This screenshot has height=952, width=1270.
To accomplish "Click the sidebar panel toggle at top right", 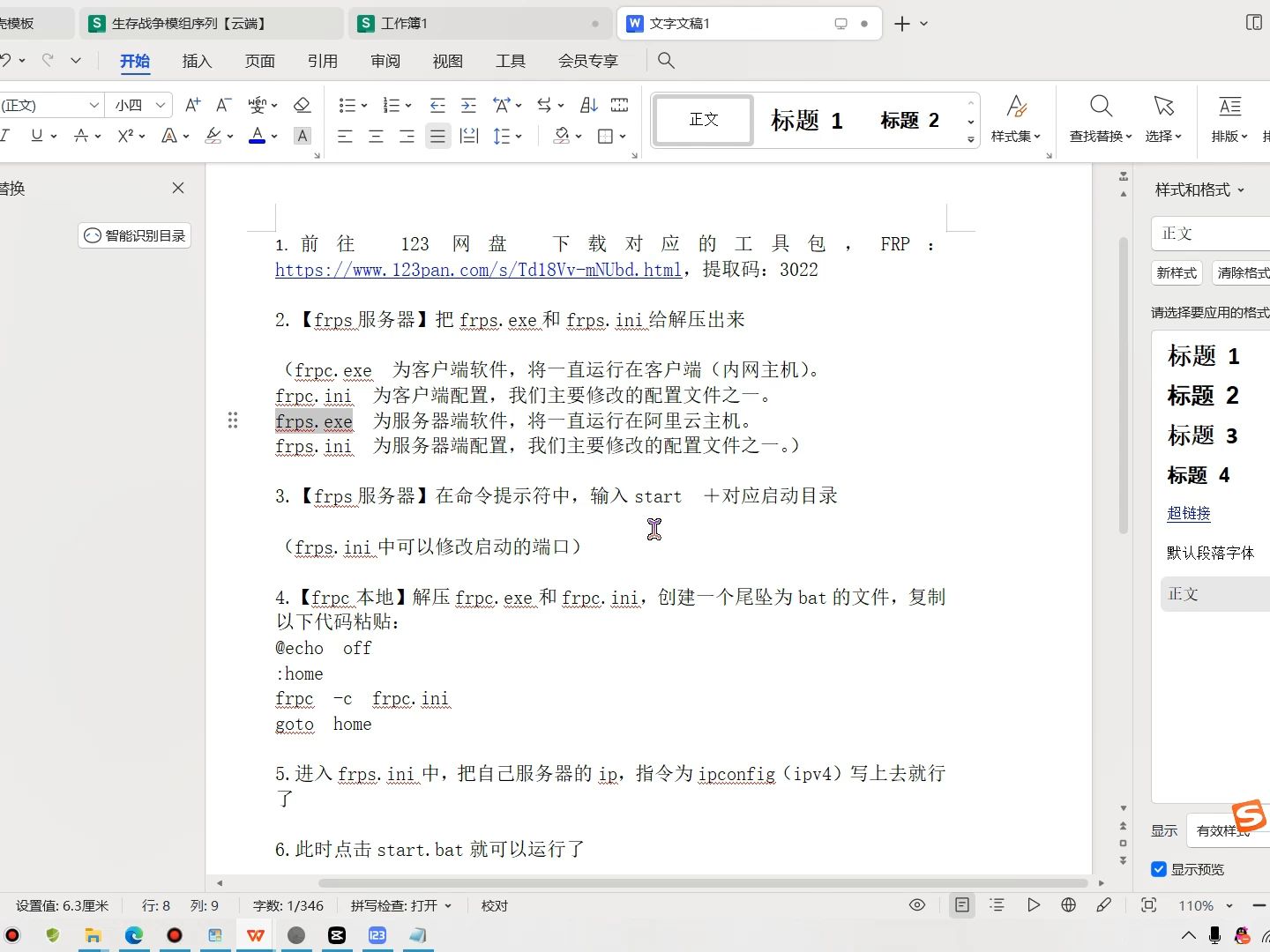I will [1253, 23].
